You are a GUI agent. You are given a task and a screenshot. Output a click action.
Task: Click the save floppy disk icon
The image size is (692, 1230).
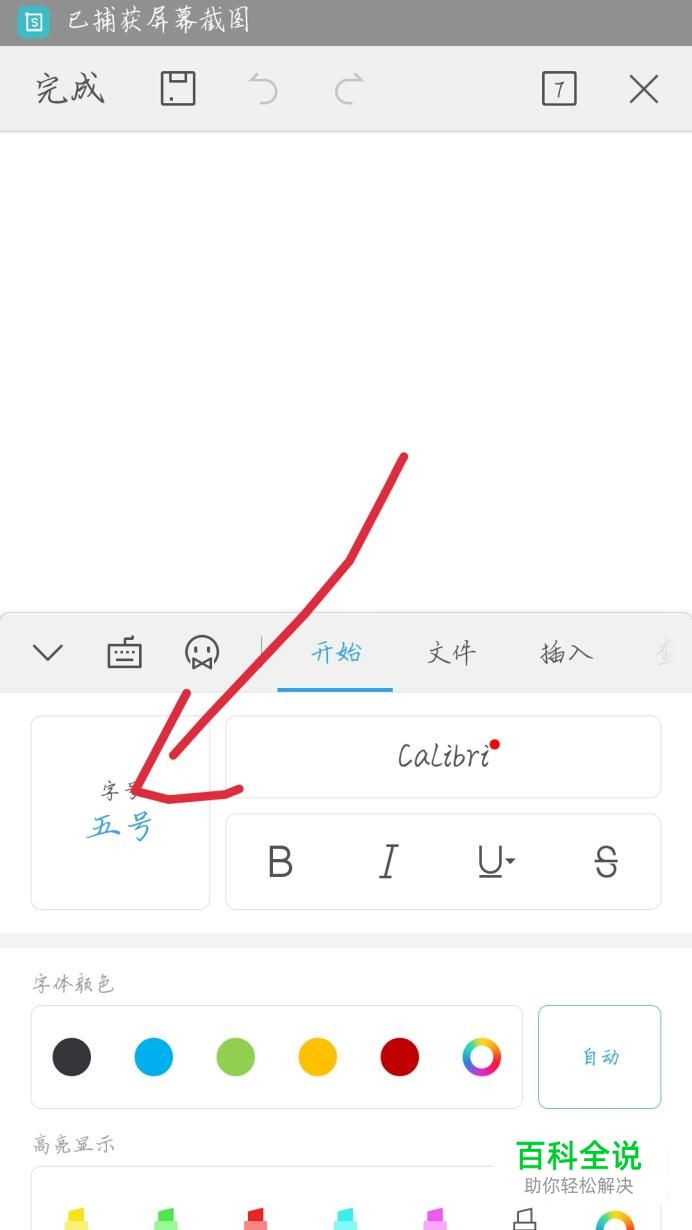178,88
